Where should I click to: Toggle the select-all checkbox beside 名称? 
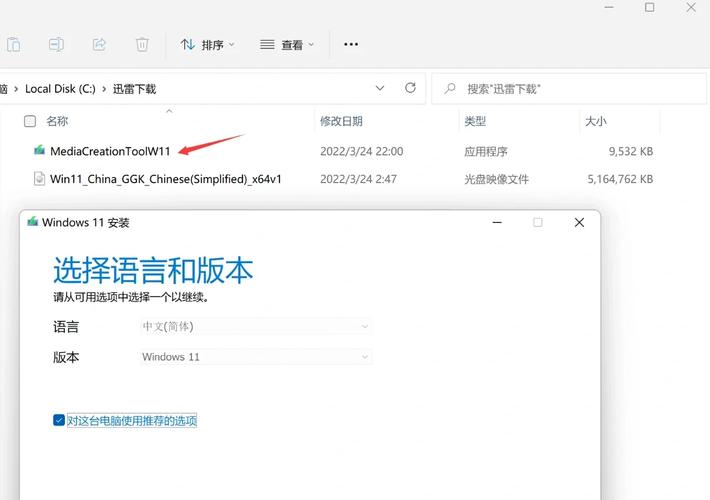click(x=30, y=121)
